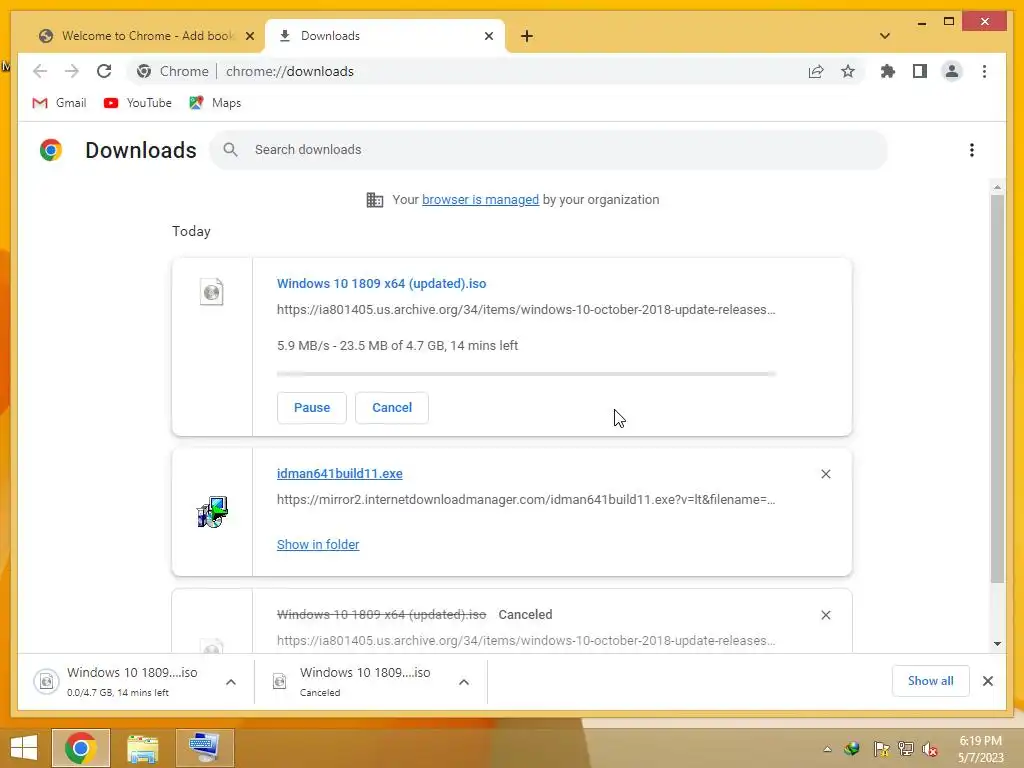
Task: Open the Windows Start button
Action: click(24, 748)
